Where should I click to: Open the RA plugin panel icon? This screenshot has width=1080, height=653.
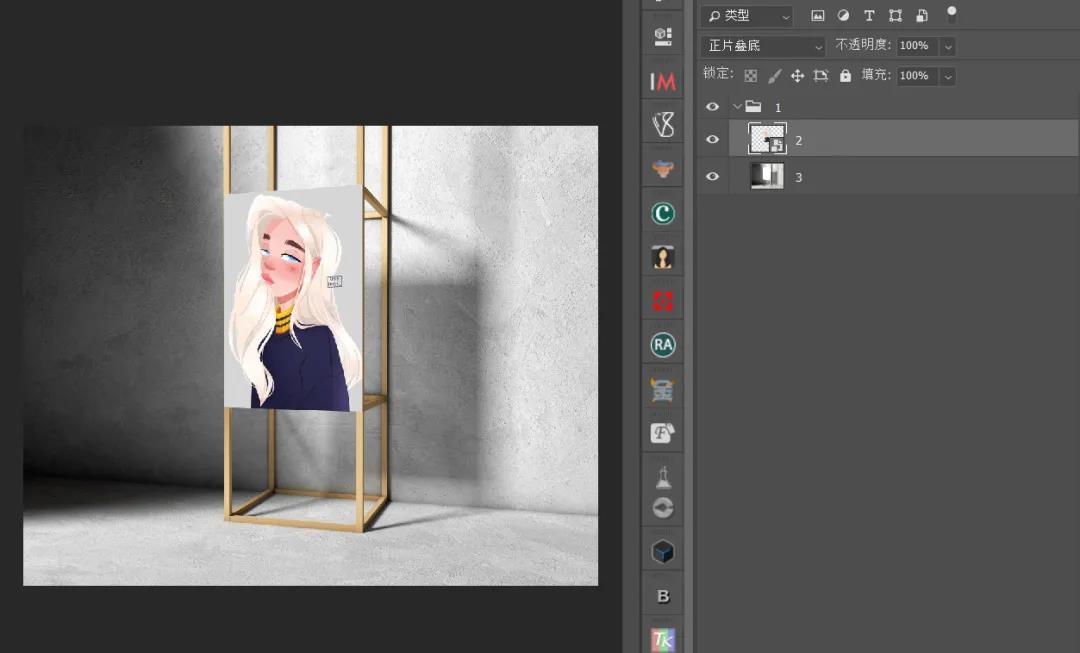click(x=662, y=345)
